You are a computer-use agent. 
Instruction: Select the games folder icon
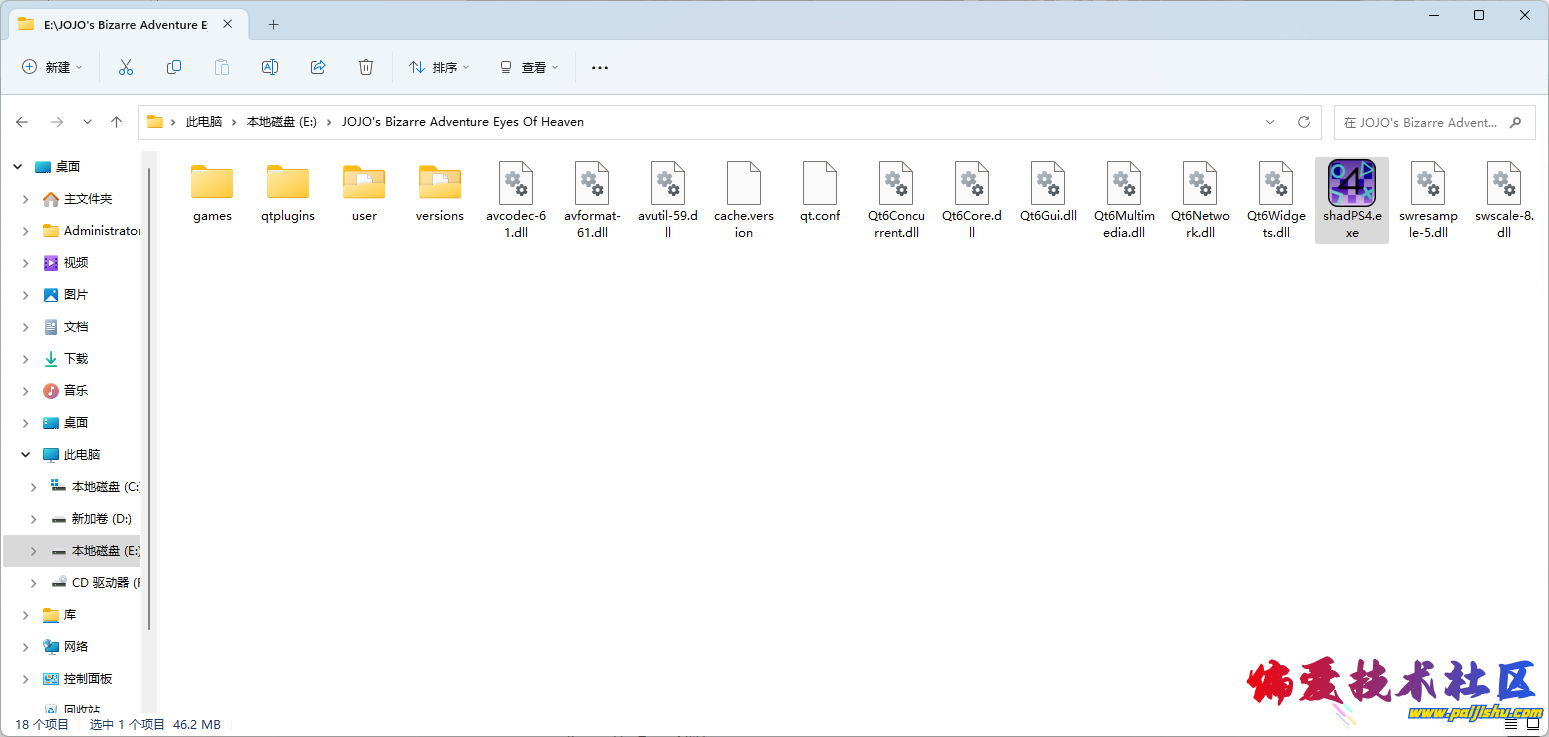coord(212,184)
